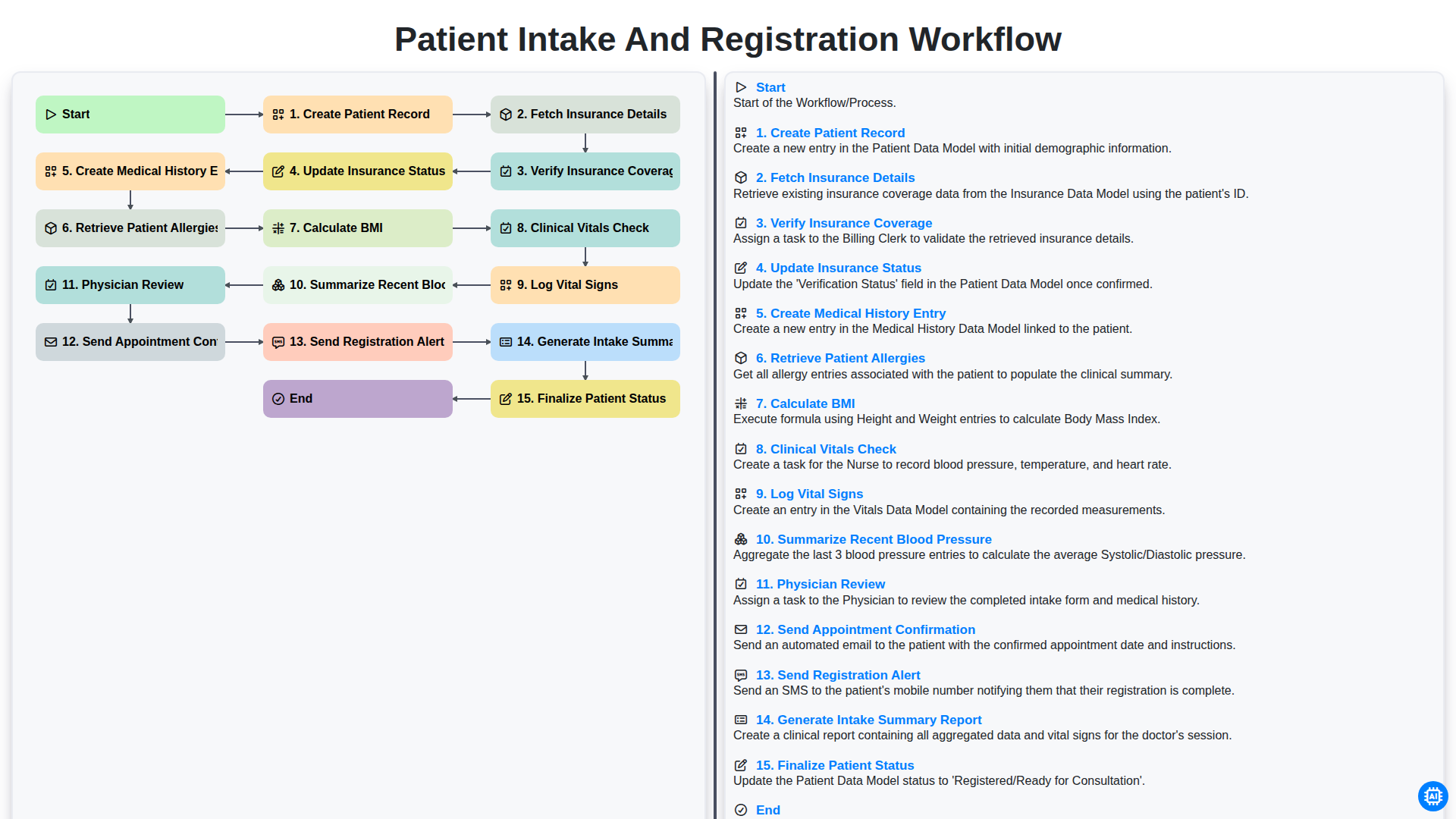The height and width of the screenshot is (819, 1456).
Task: Open the 11. Physician Review link
Action: coord(821,584)
